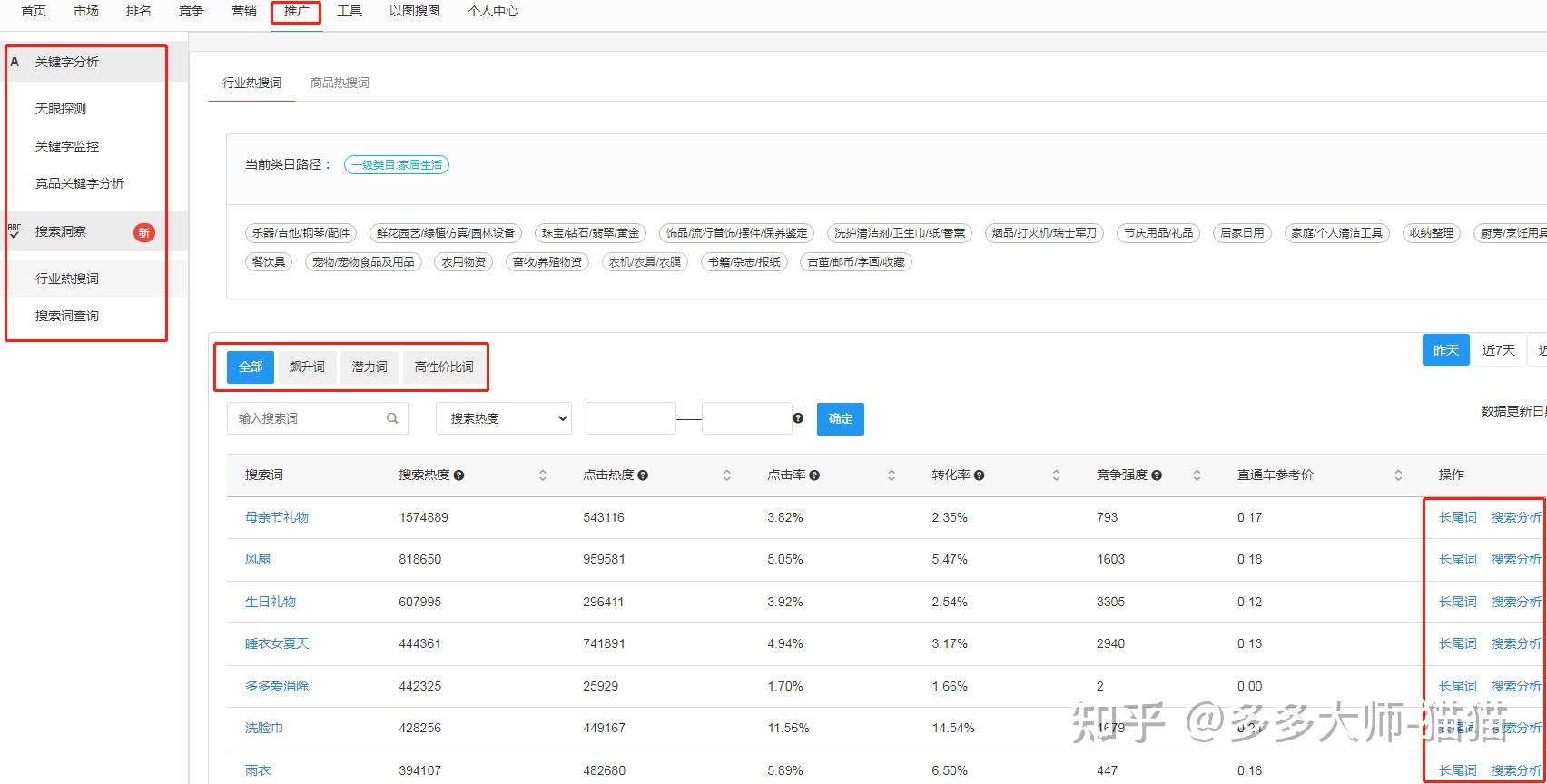Click help icon beside 转化率 header
The image size is (1547, 784).
coord(980,475)
